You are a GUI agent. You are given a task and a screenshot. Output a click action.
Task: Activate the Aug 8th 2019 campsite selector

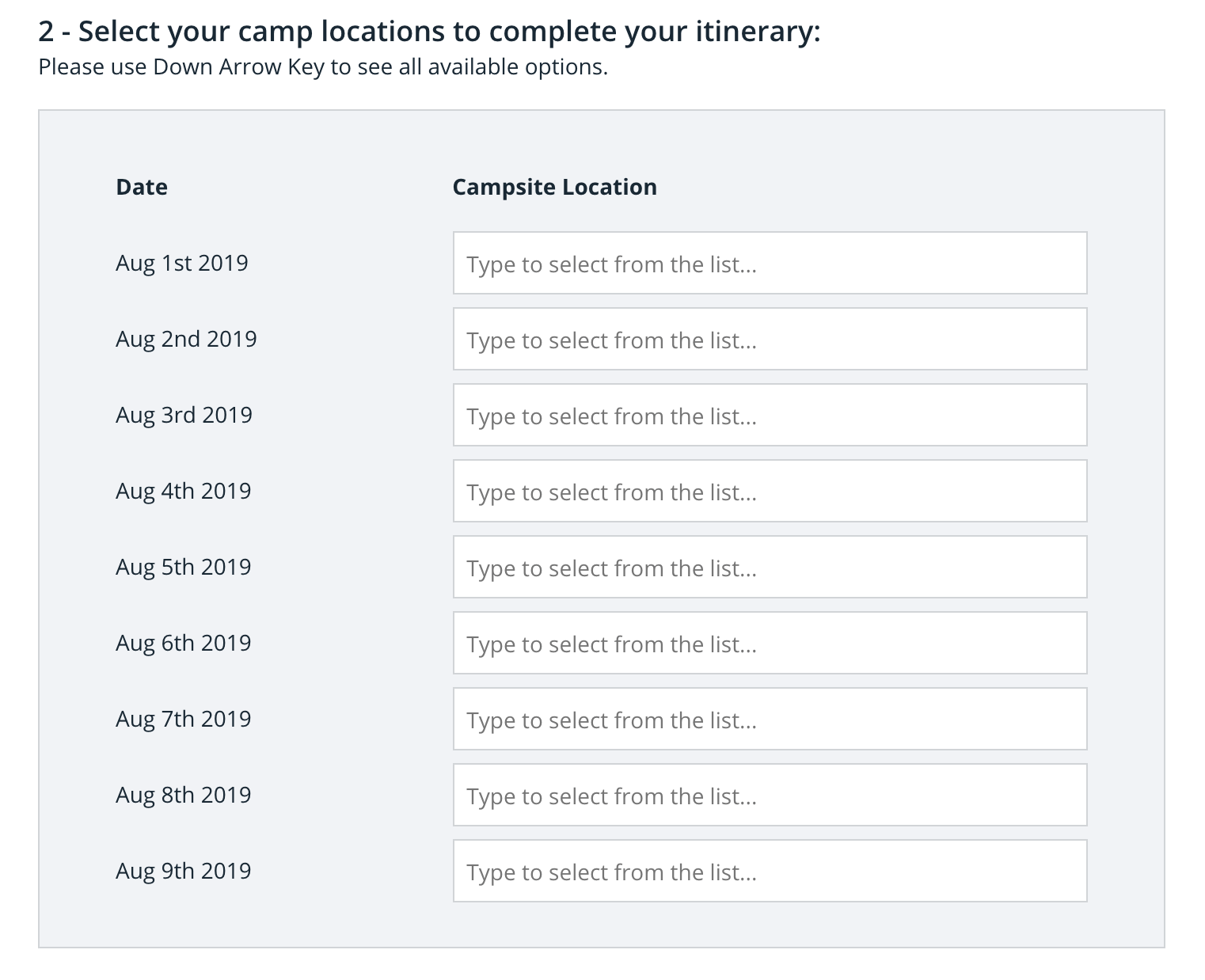pyautogui.click(x=770, y=795)
